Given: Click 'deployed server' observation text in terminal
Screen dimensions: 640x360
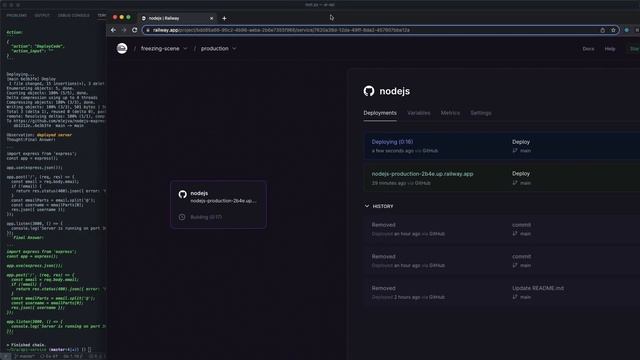Looking at the screenshot, I should click(x=54, y=135).
